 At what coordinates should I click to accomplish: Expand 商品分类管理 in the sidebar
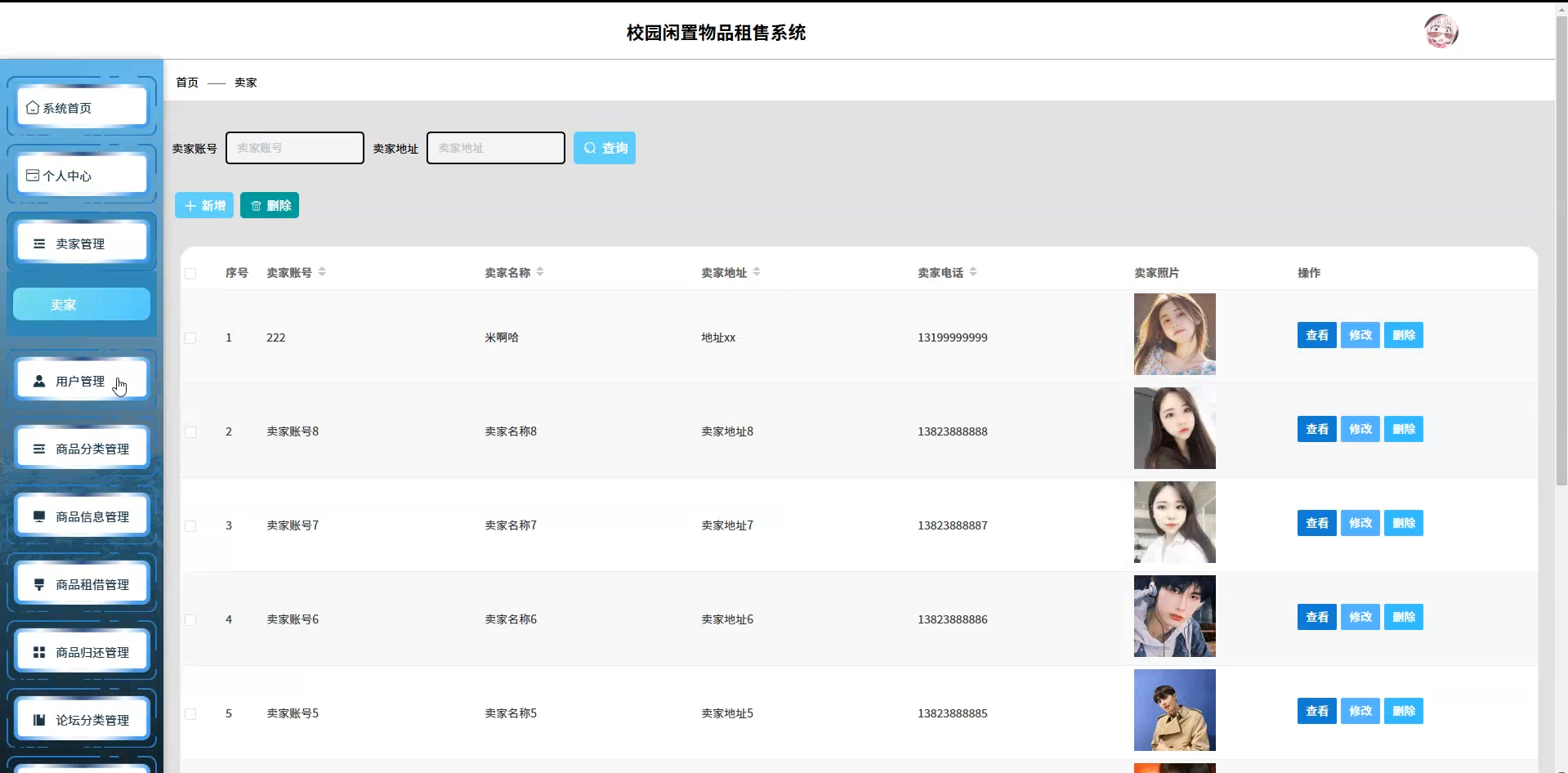click(82, 448)
